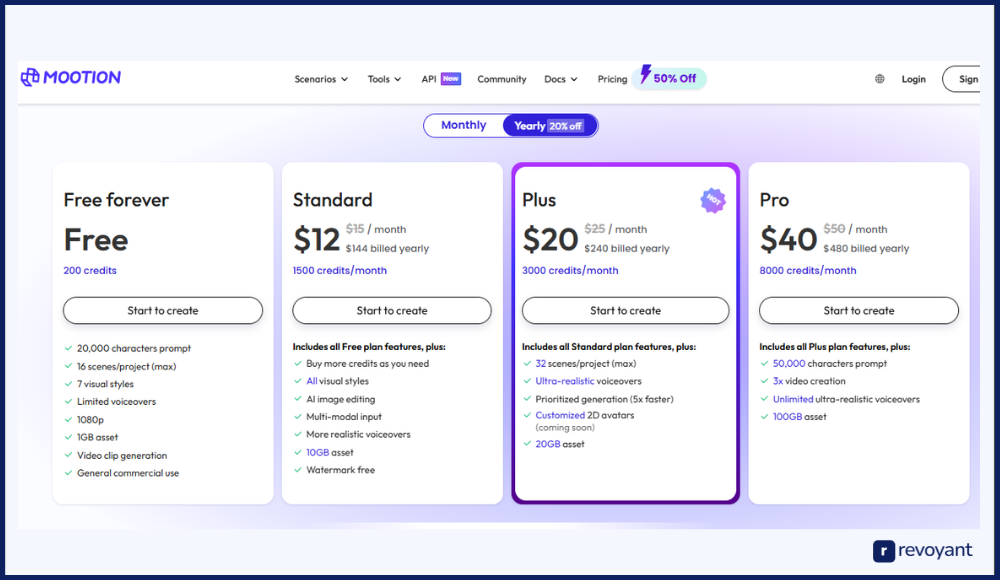Click 'Includes all Plus plan features, plus:'
The width and height of the screenshot is (1000, 580).
[x=834, y=346]
